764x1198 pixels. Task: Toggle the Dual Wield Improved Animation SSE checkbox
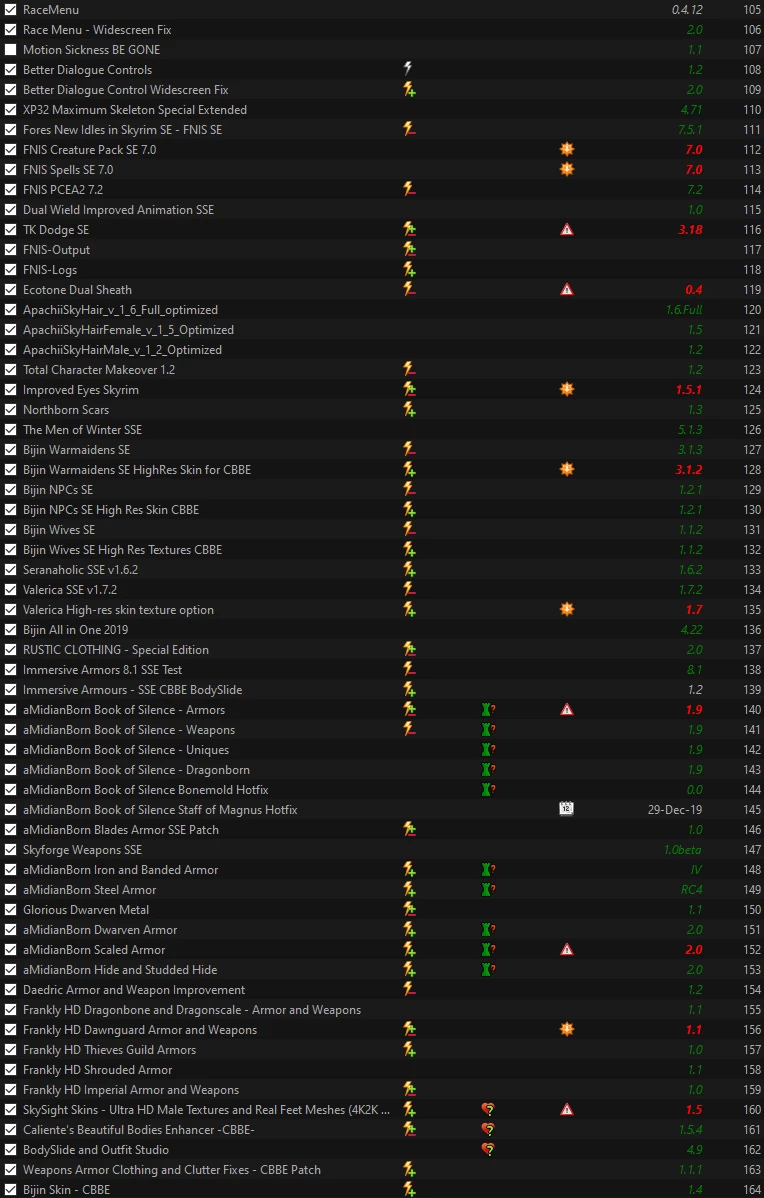(10, 209)
